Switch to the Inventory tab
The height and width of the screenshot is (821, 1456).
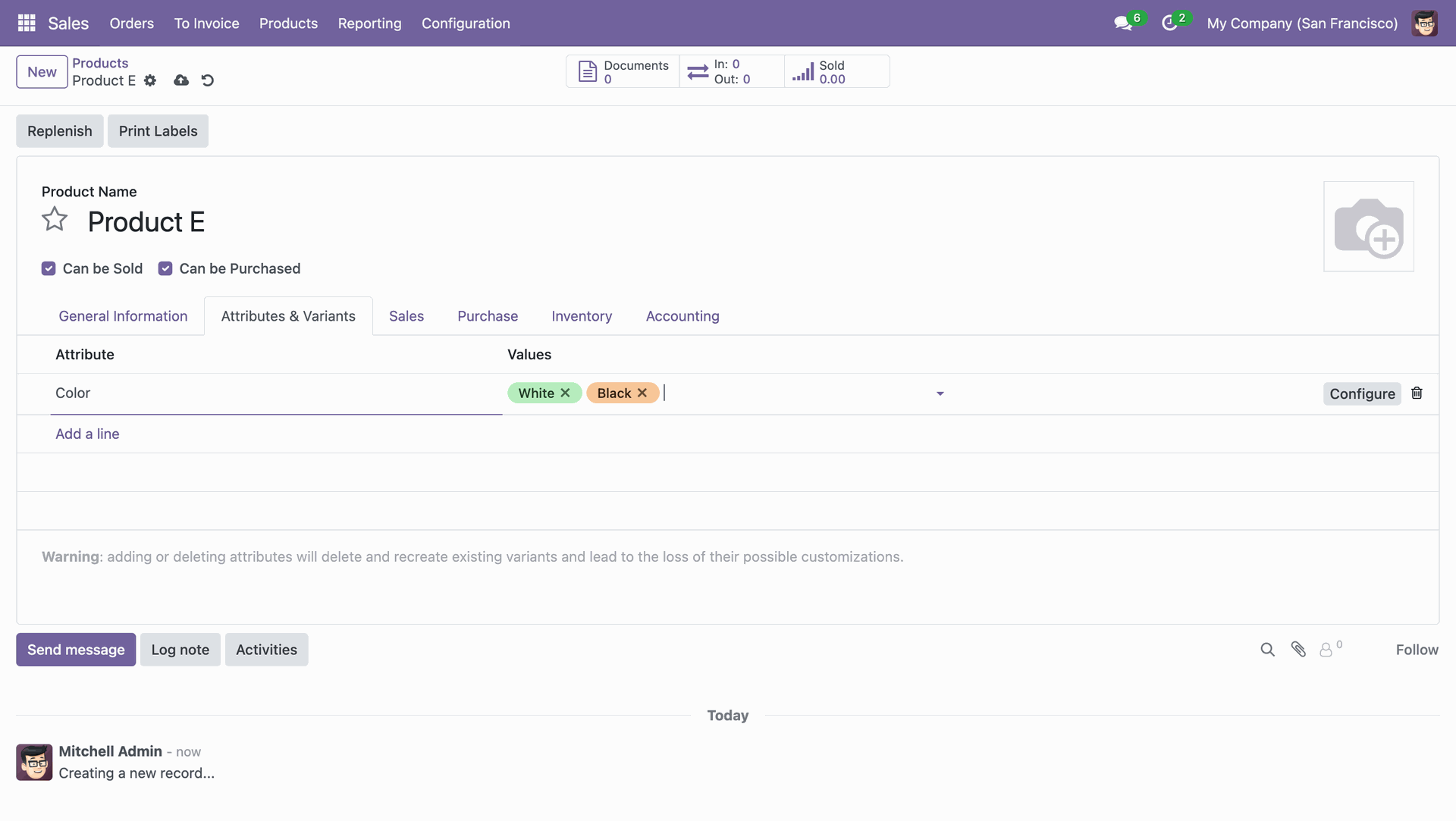point(582,316)
